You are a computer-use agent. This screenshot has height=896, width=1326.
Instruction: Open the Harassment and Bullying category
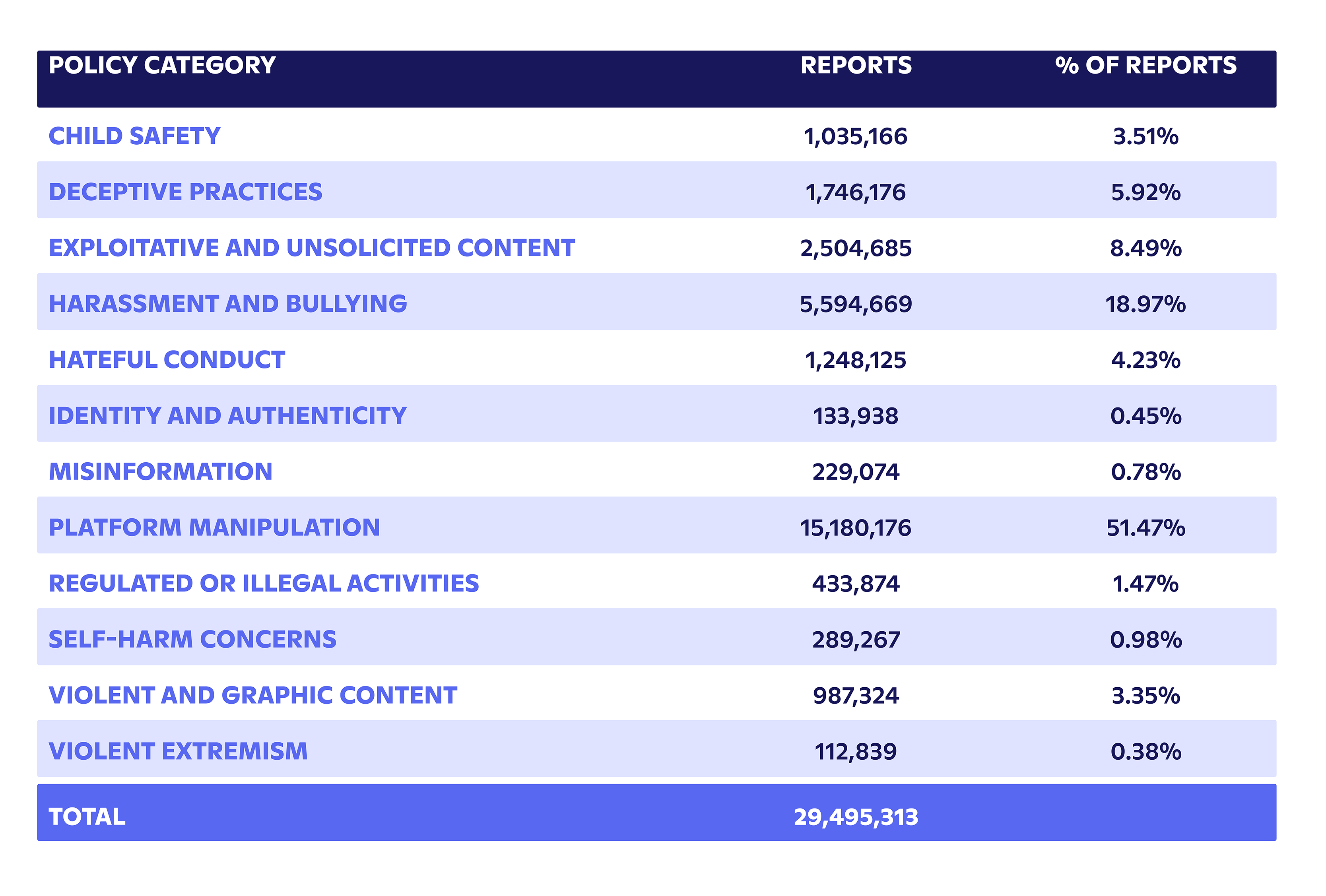tap(228, 304)
